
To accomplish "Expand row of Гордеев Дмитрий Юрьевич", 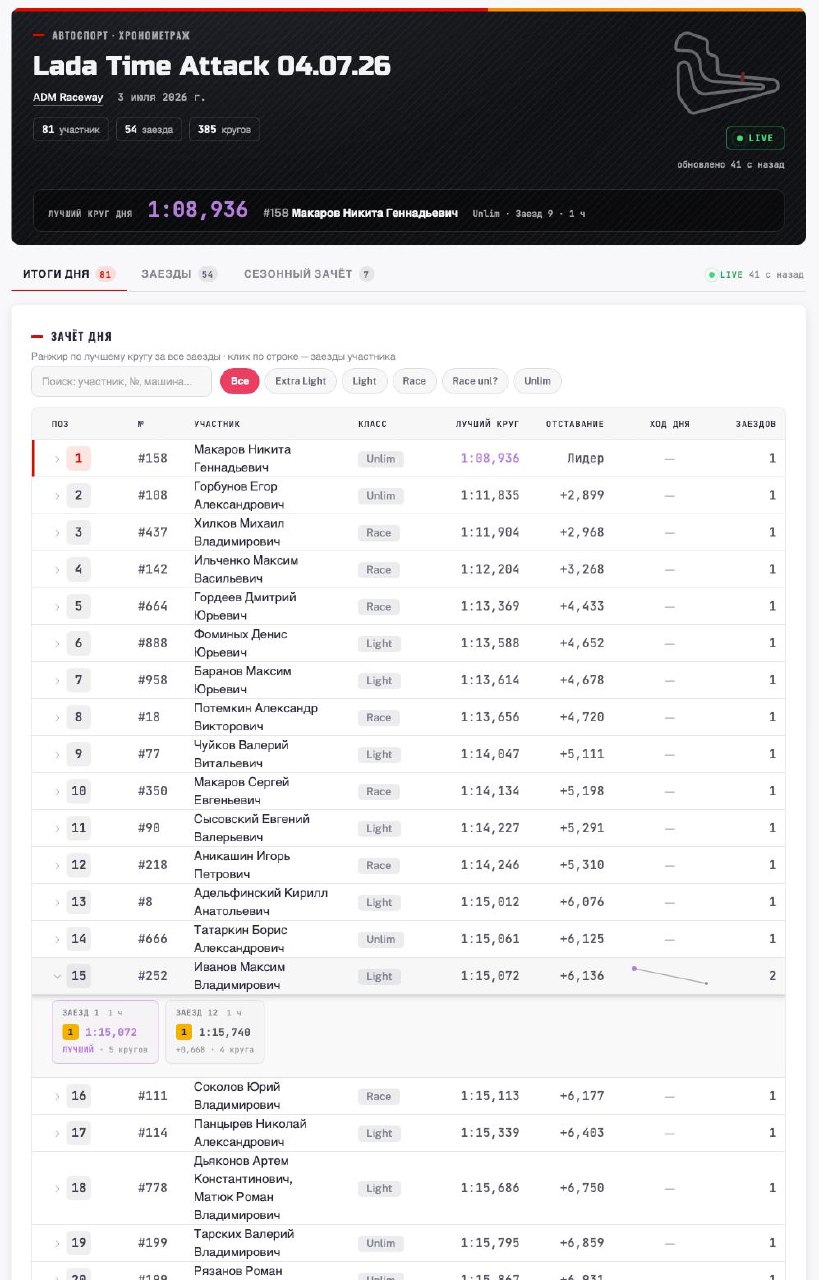I will pyautogui.click(x=57, y=607).
